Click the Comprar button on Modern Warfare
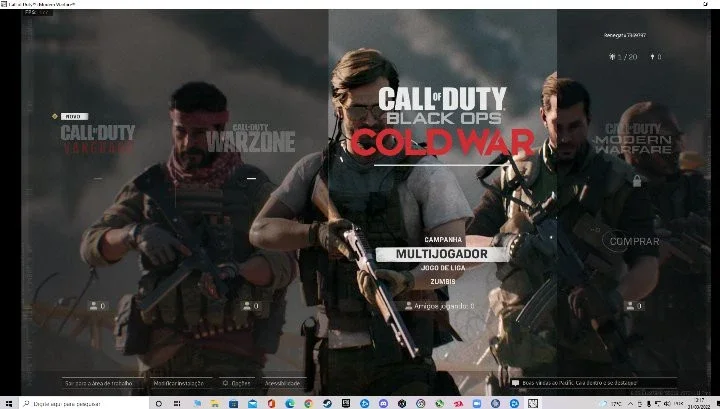Viewport: 720px width, 409px height. pyautogui.click(x=634, y=241)
